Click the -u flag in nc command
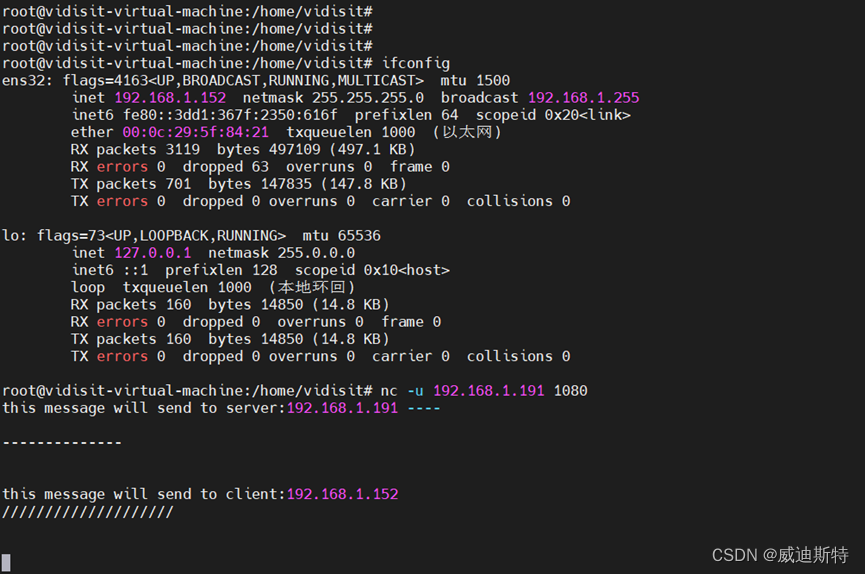 coord(415,391)
